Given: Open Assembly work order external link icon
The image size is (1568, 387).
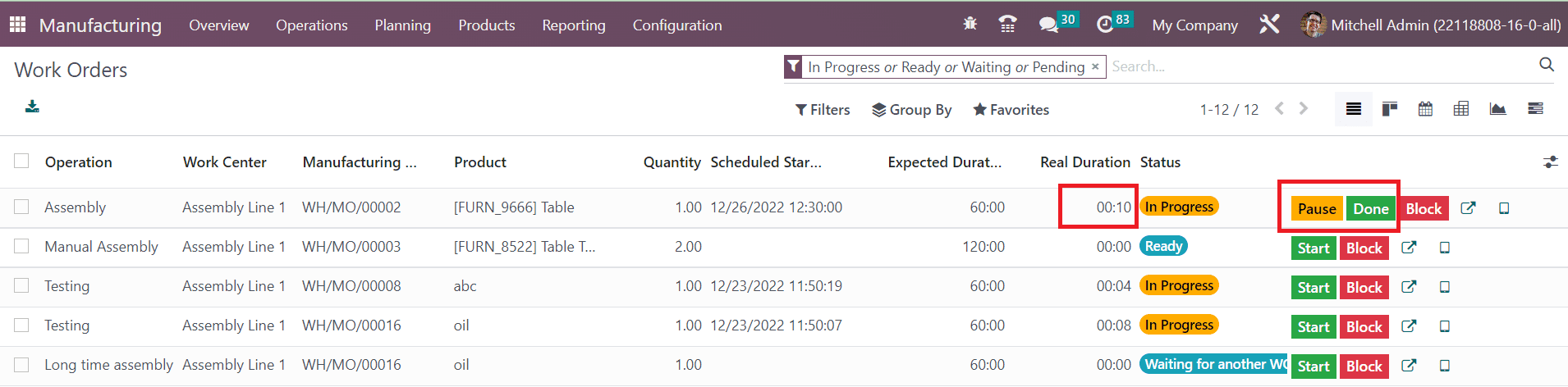Looking at the screenshot, I should 1468,208.
